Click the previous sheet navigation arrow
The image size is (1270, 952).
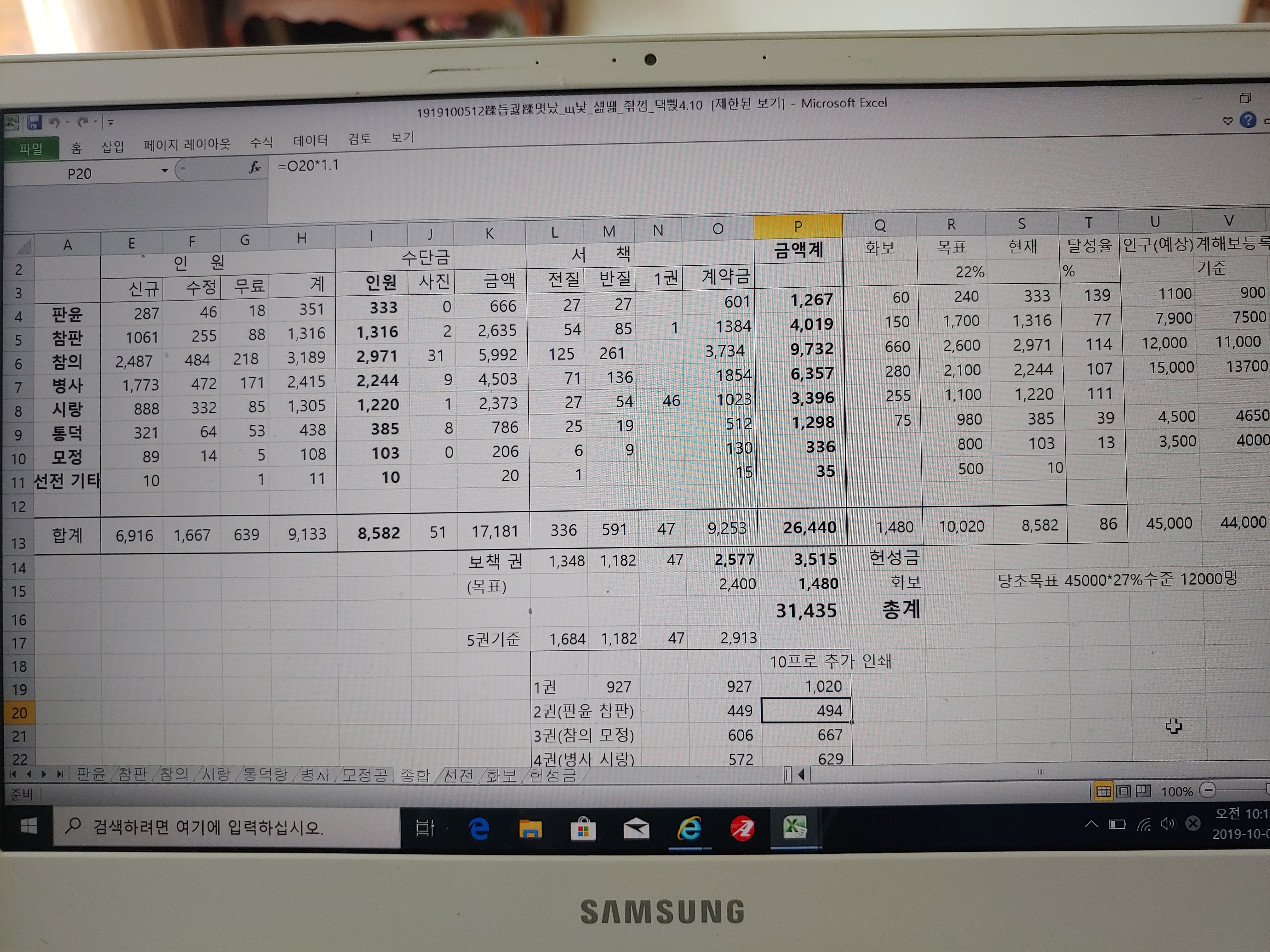pyautogui.click(x=28, y=775)
